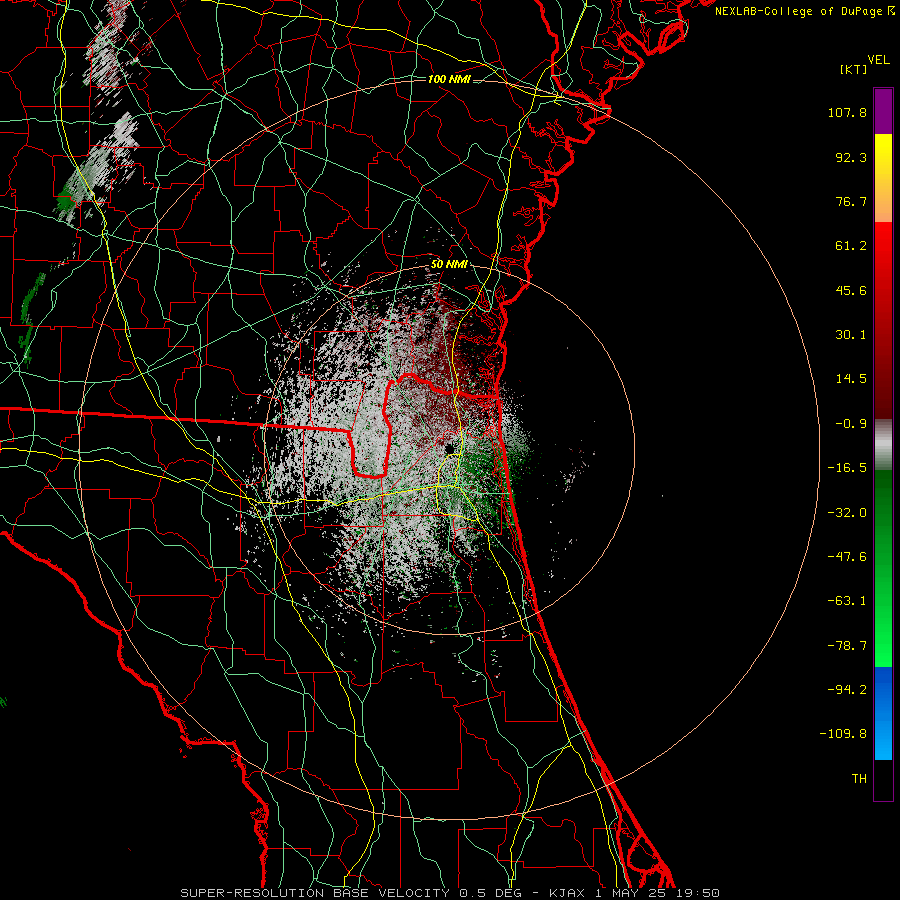Pick the purple segment of the color bar
The image size is (900, 900).
pyautogui.click(x=883, y=111)
